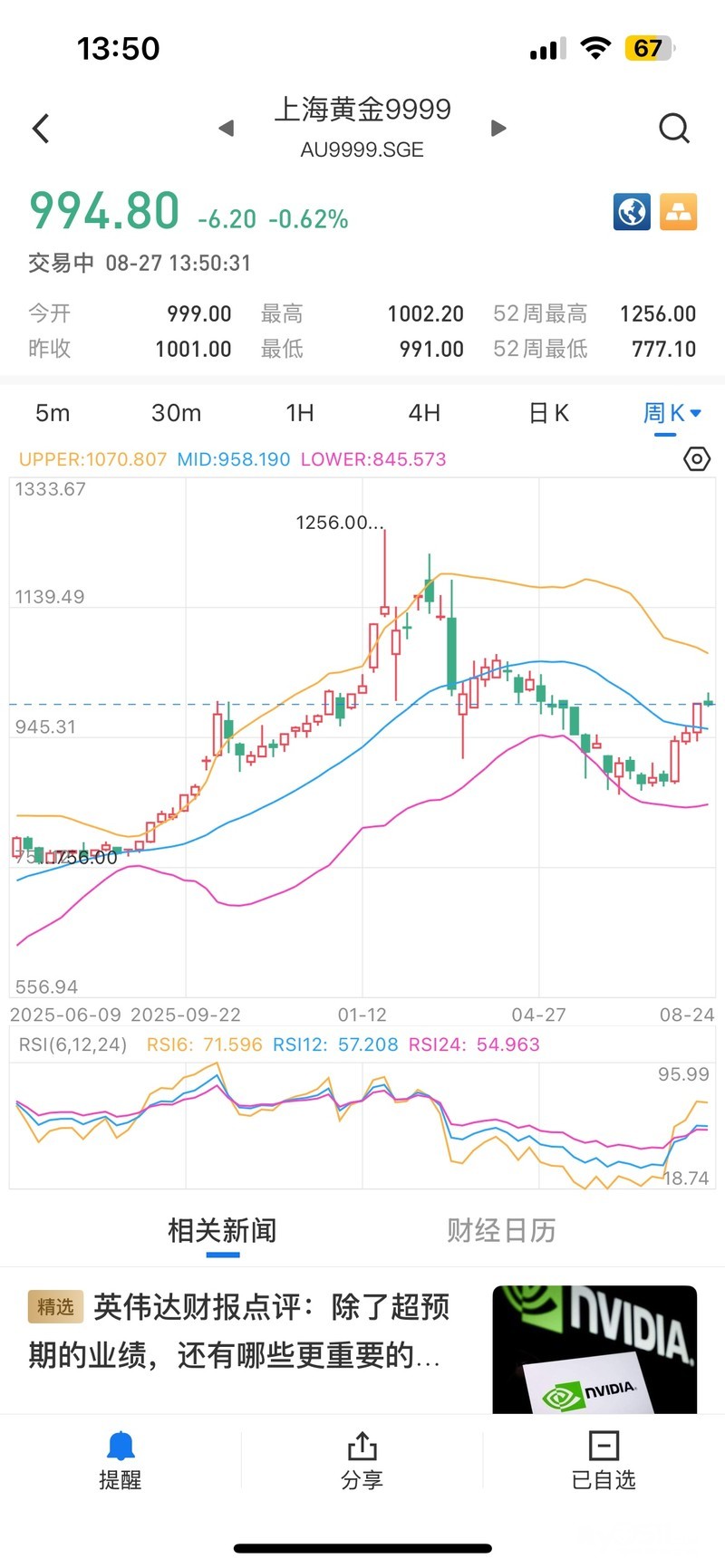Screen dimensions: 725x1568
Task: Share this quote via 分享 icon
Action: [x=362, y=1460]
